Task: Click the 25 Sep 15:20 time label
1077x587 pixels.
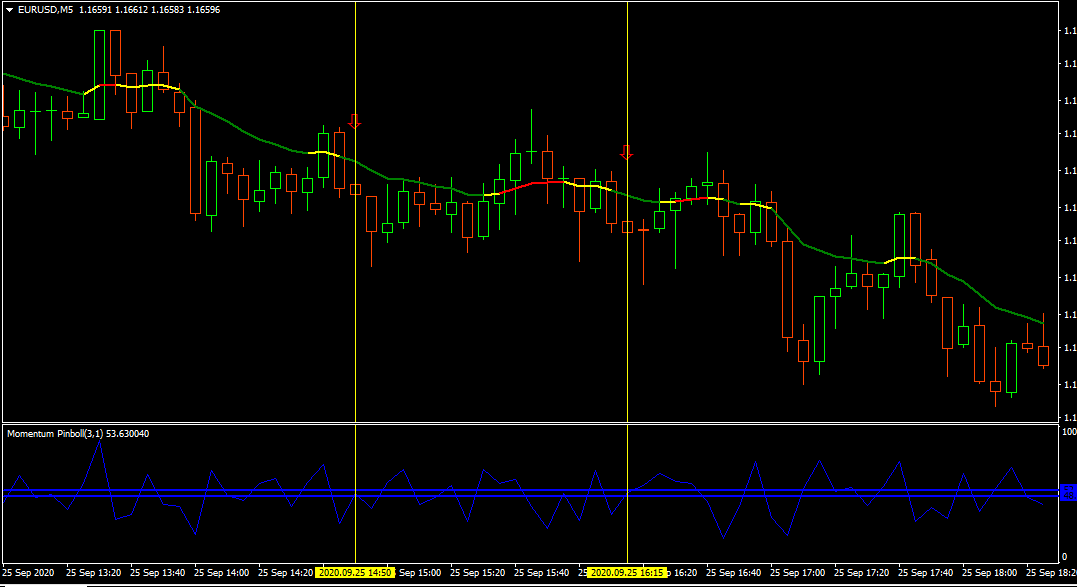Action: pyautogui.click(x=477, y=573)
